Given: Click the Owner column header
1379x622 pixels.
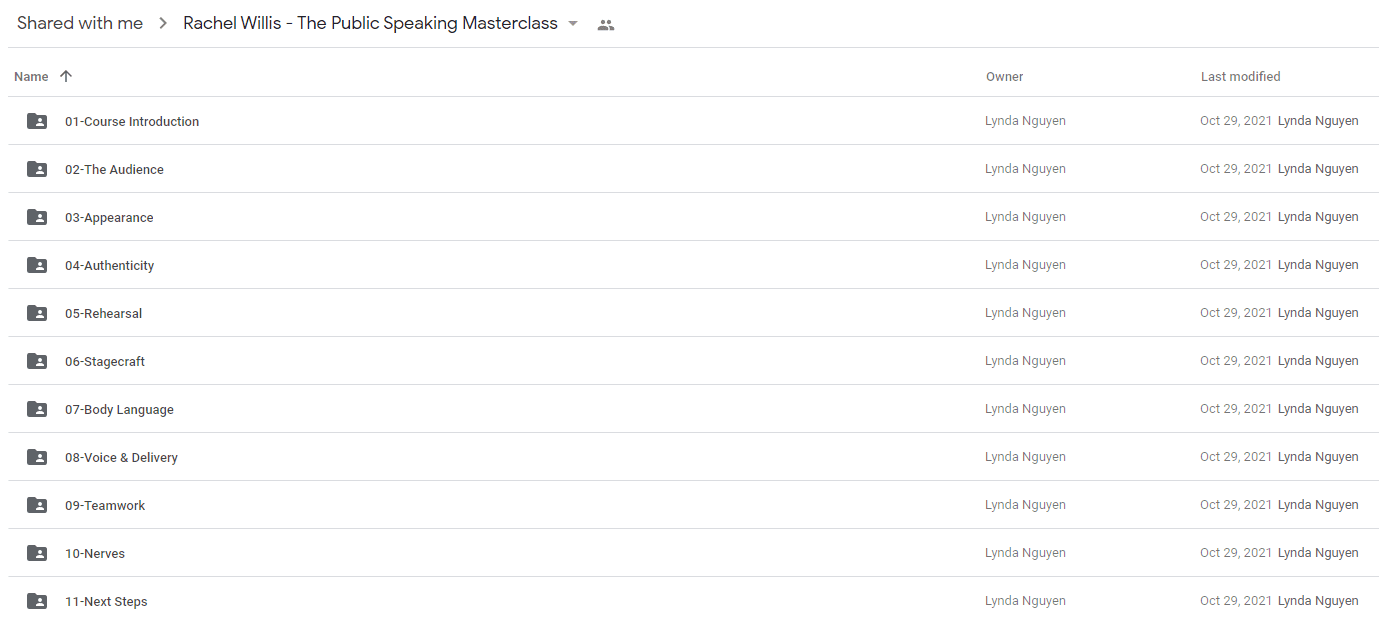Looking at the screenshot, I should click(1005, 76).
